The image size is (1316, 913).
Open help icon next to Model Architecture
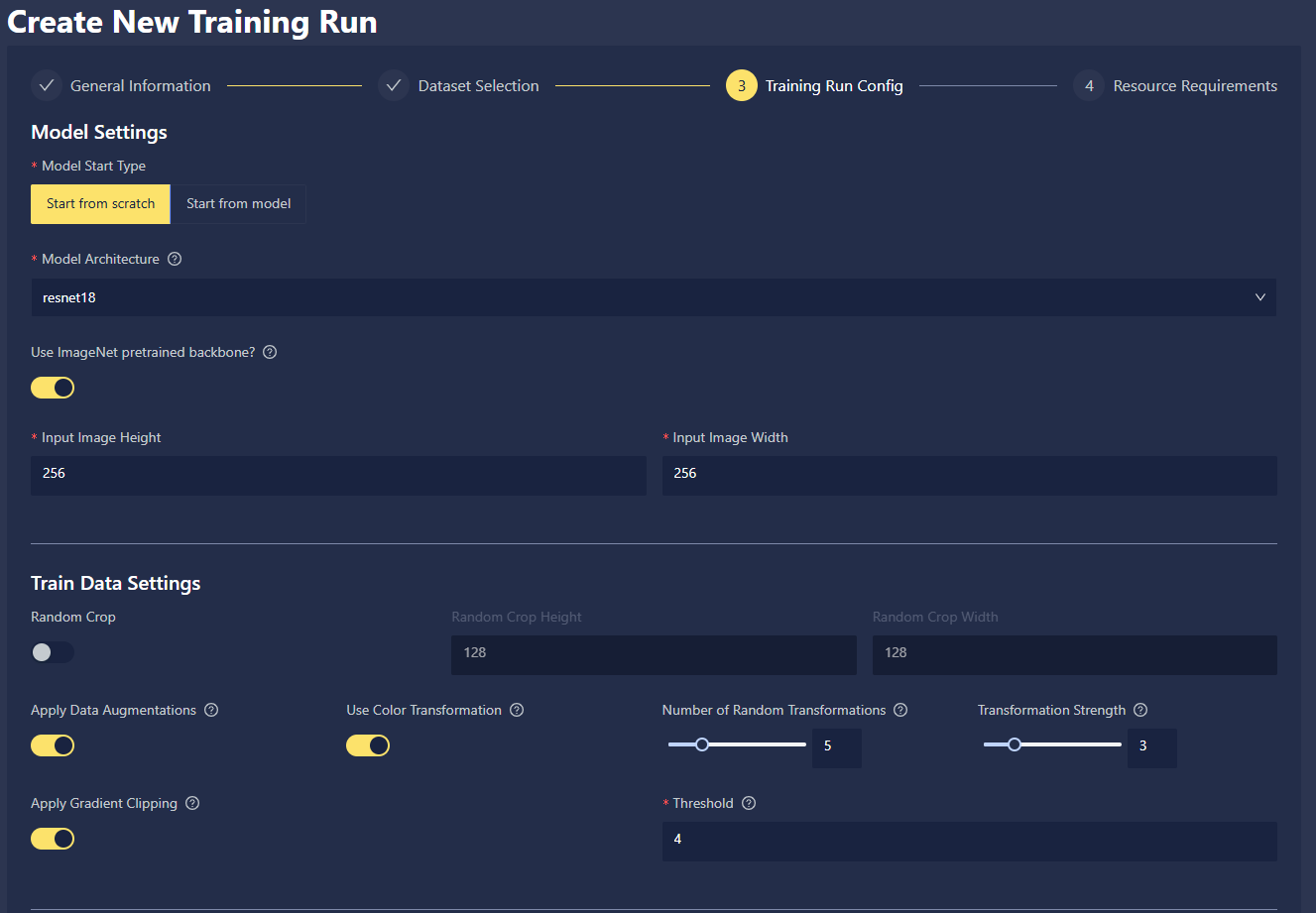click(175, 259)
